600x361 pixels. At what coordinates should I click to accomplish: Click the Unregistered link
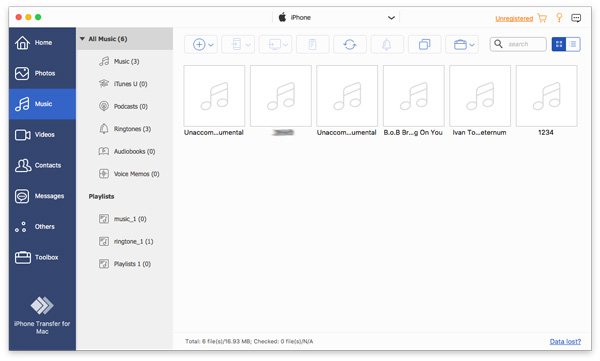click(514, 18)
